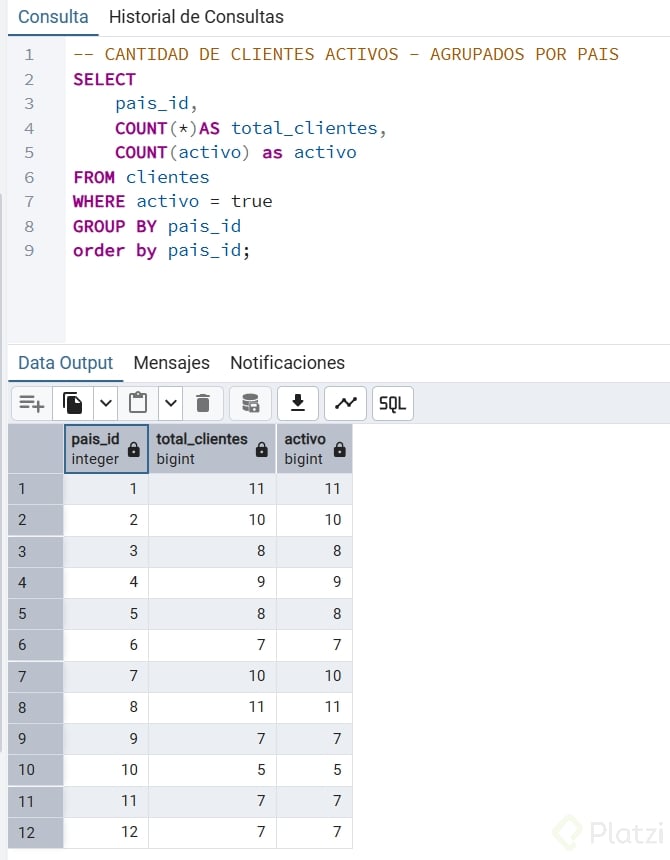670x860 pixels.
Task: Expand the paste options dropdown arrow
Action: pos(171,404)
